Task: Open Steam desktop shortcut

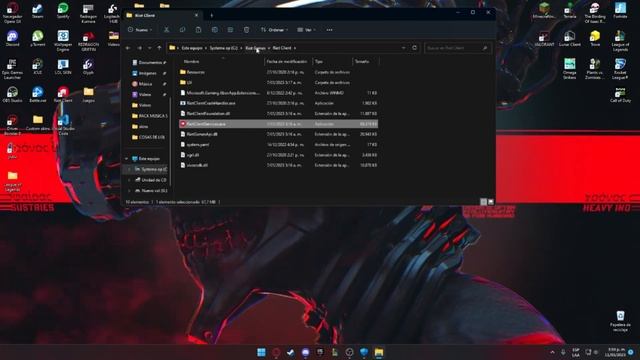Action: [x=38, y=11]
